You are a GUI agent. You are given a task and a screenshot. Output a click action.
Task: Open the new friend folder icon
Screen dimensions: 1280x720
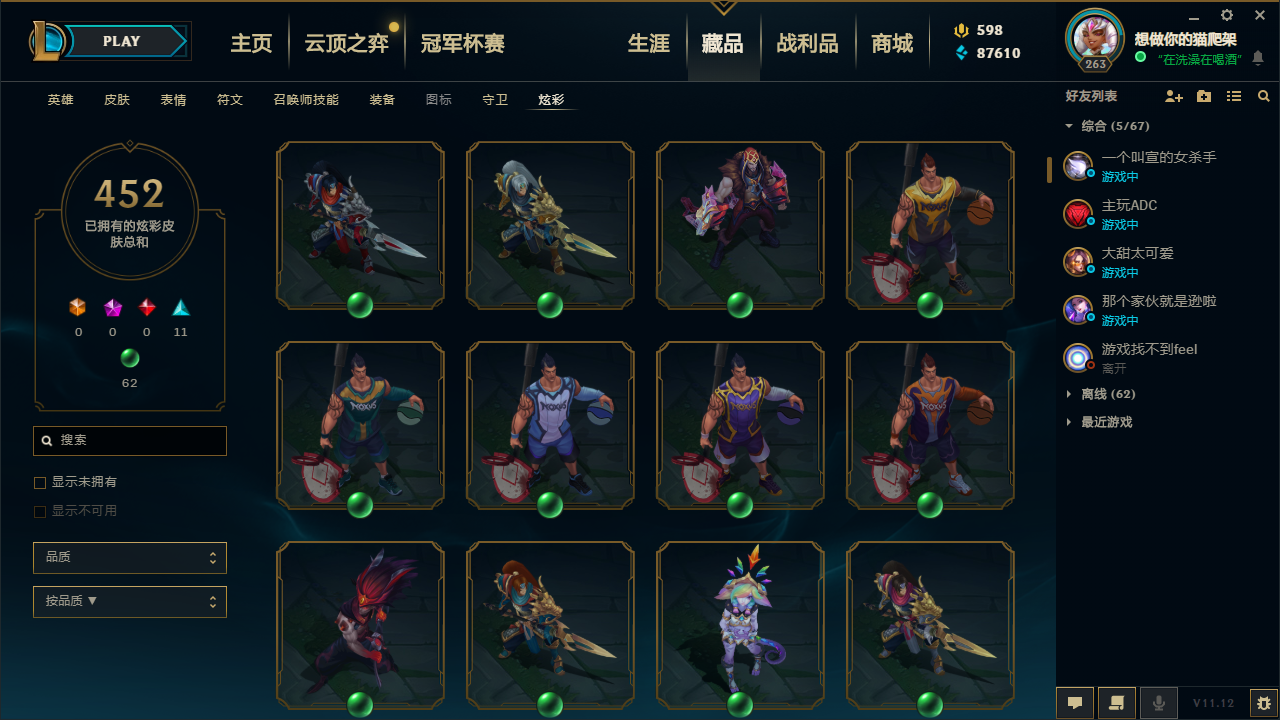pos(1204,97)
